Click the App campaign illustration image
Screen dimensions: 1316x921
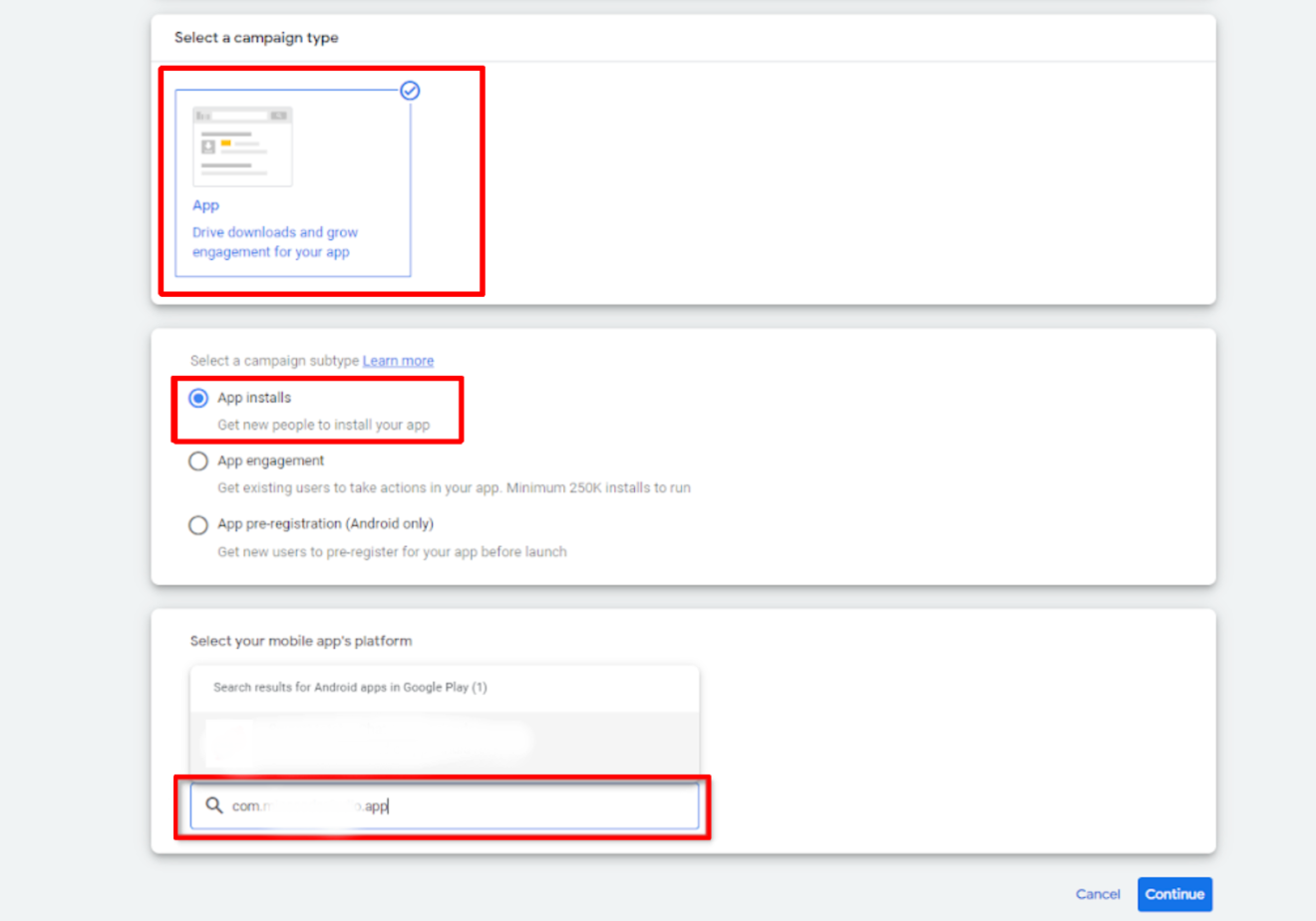click(242, 147)
